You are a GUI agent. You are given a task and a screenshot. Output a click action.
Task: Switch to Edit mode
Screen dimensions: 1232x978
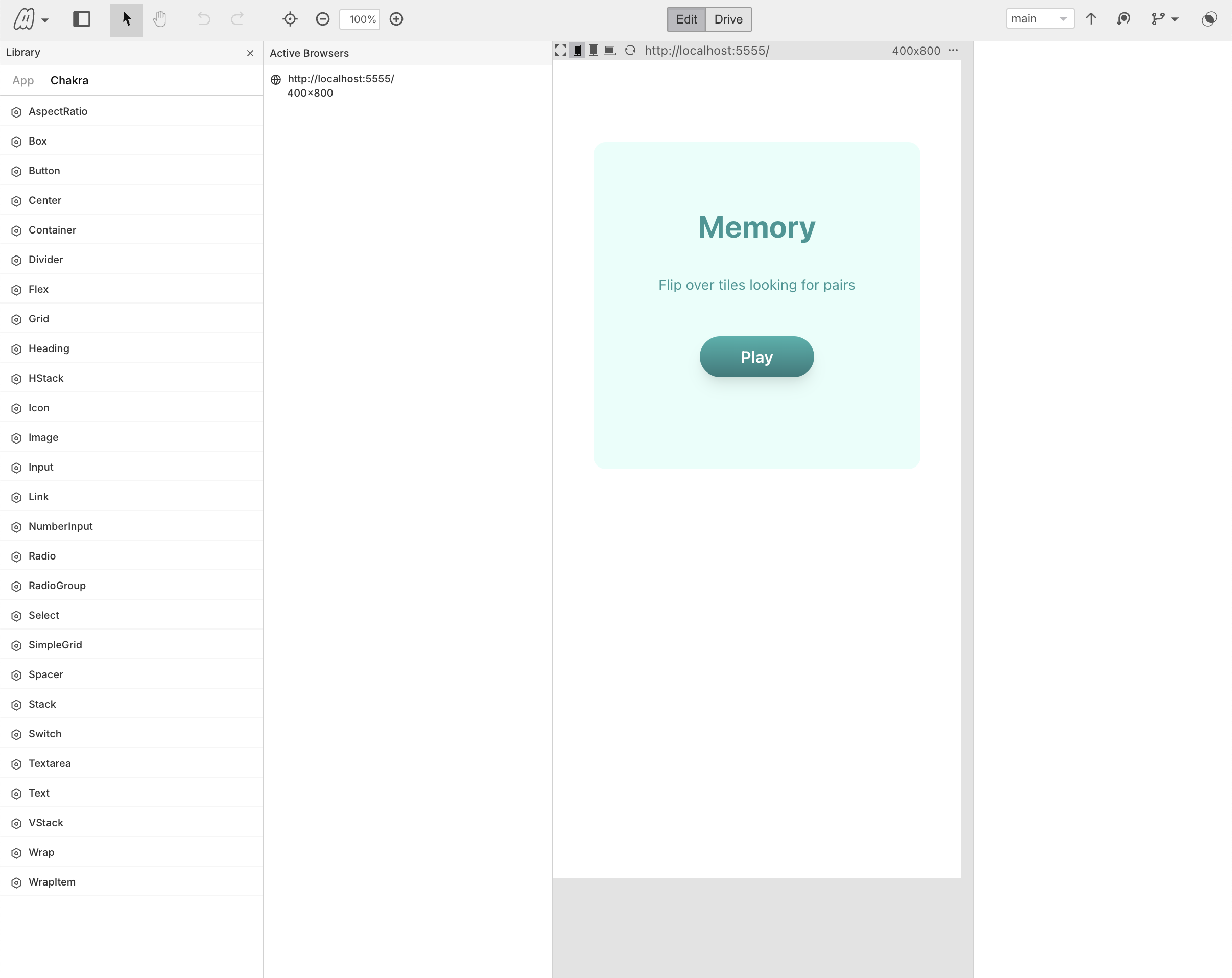pos(685,19)
